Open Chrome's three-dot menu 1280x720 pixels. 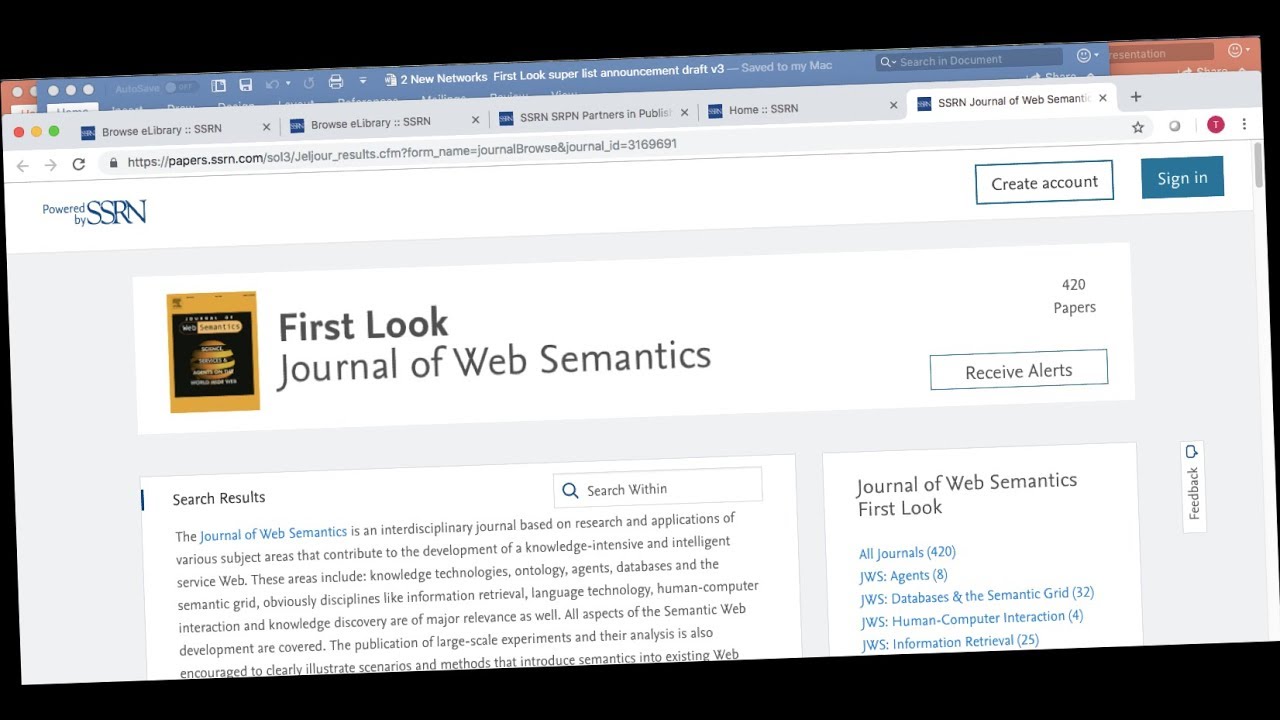pos(1244,124)
